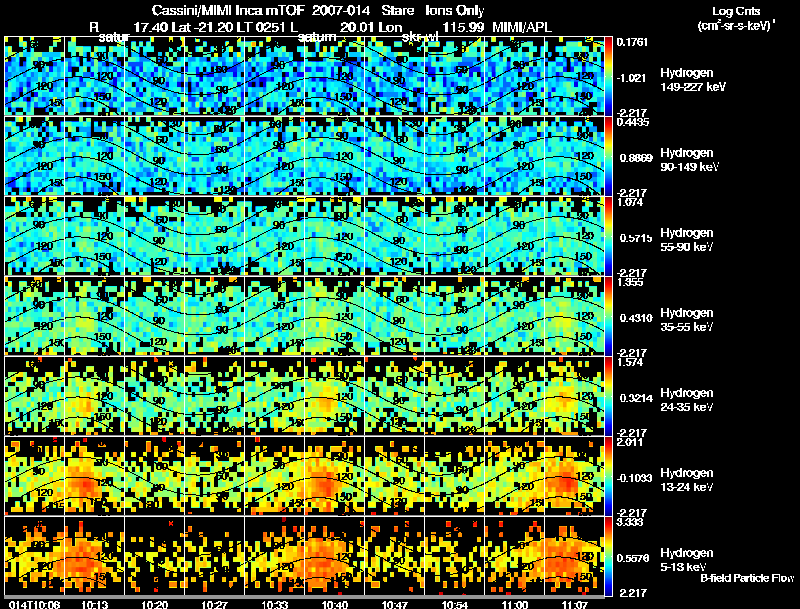Click the '10:47' time axis label
Screen dimensions: 800x609
tap(394, 604)
